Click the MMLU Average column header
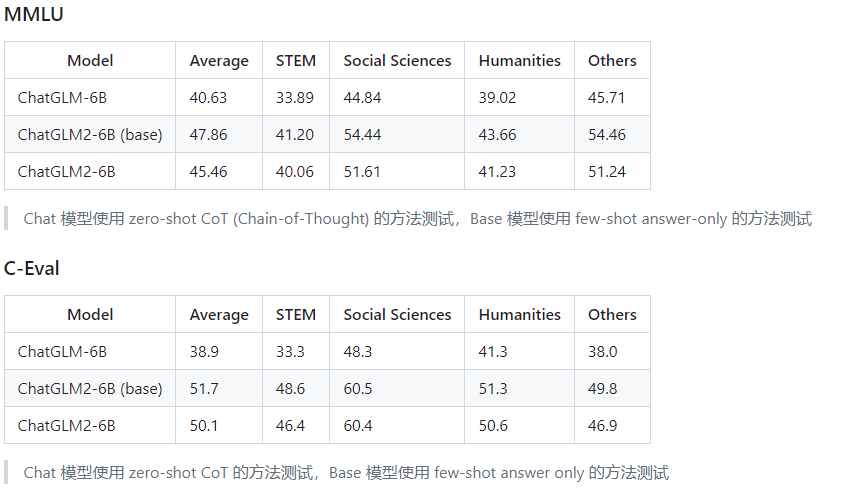The height and width of the screenshot is (490, 844). click(219, 61)
